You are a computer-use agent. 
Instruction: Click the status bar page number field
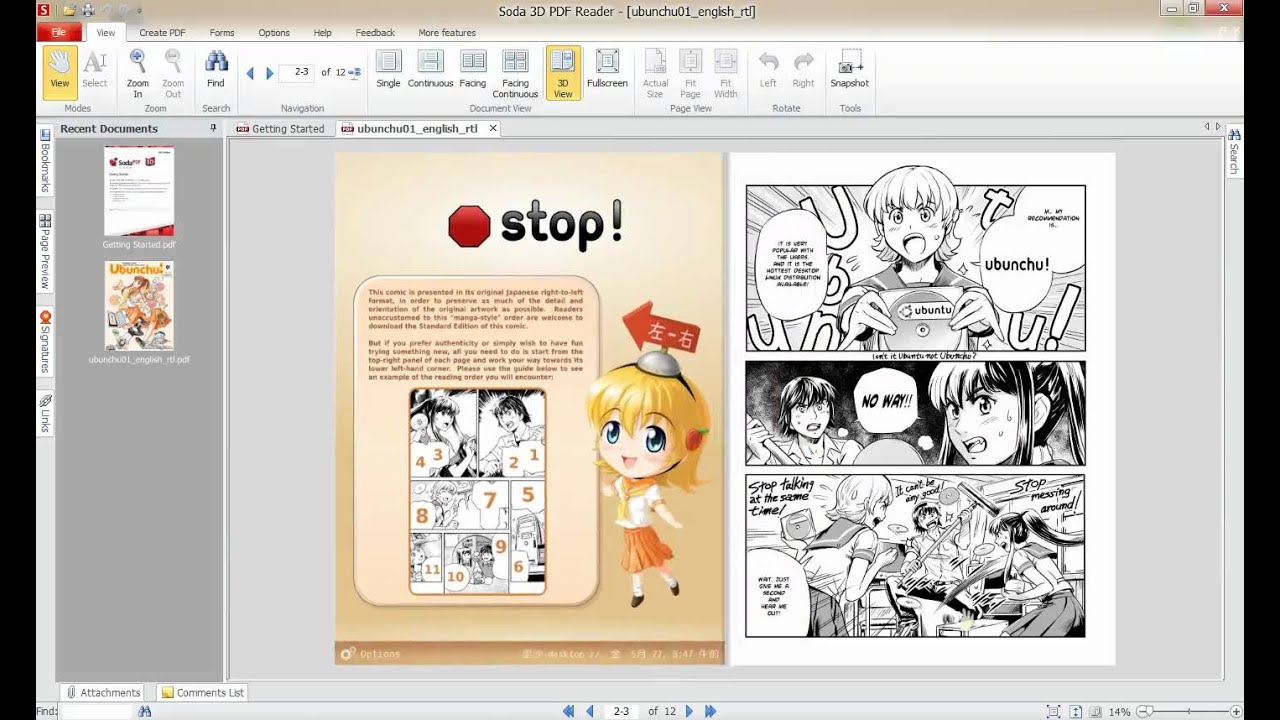tap(621, 711)
